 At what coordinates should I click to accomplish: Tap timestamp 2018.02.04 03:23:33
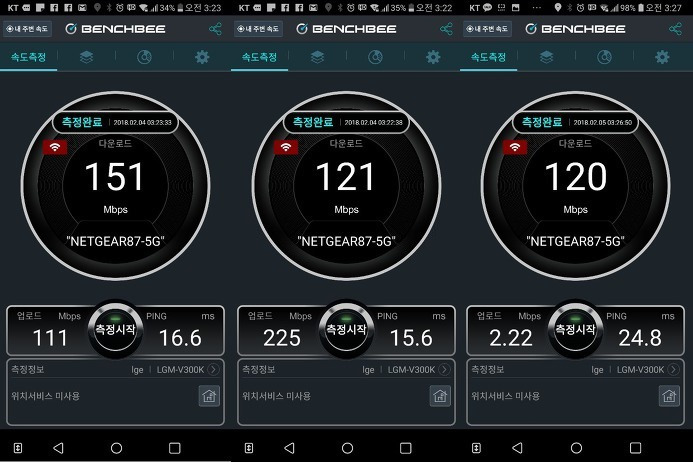tap(142, 122)
